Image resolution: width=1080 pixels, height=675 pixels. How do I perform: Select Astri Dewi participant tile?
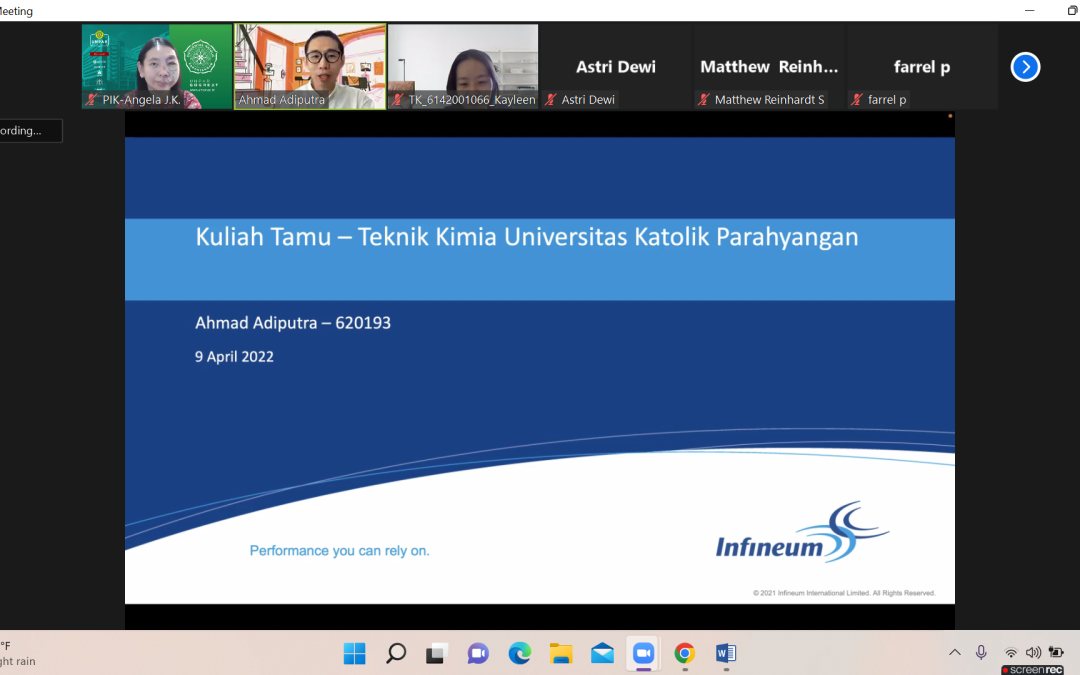tap(616, 67)
